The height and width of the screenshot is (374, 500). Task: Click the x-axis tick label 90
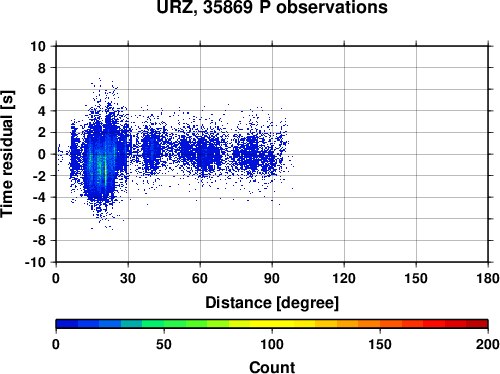pyautogui.click(x=272, y=278)
